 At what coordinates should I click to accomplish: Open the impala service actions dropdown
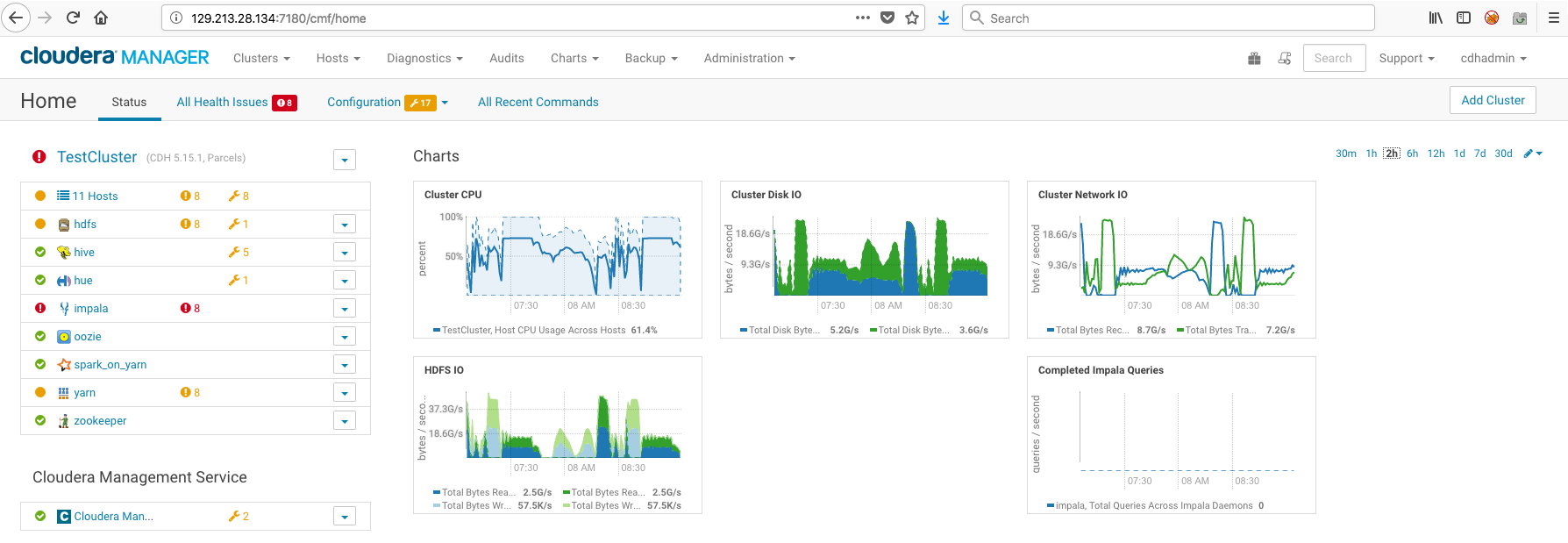click(345, 309)
